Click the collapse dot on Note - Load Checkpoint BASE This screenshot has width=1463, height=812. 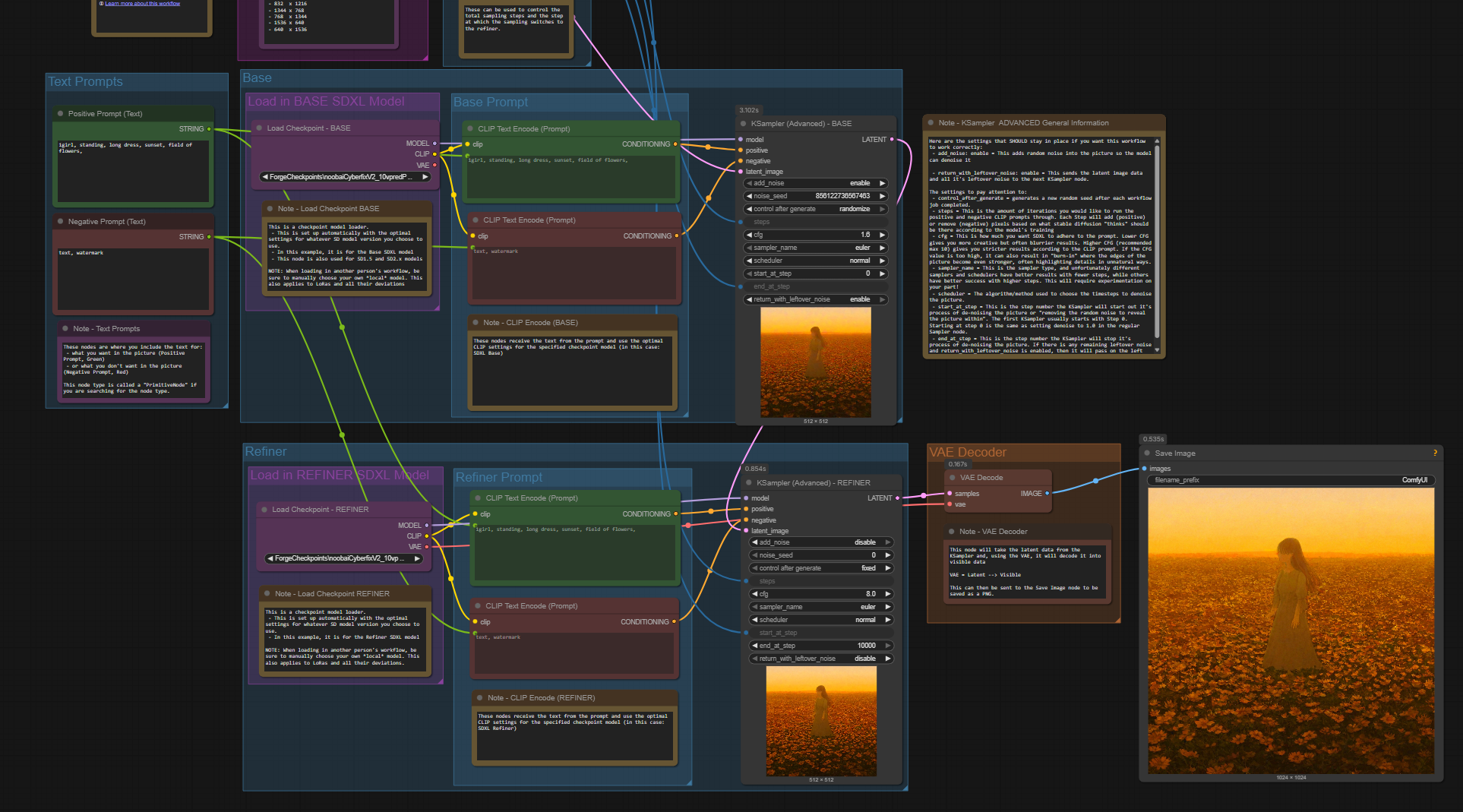pos(270,209)
